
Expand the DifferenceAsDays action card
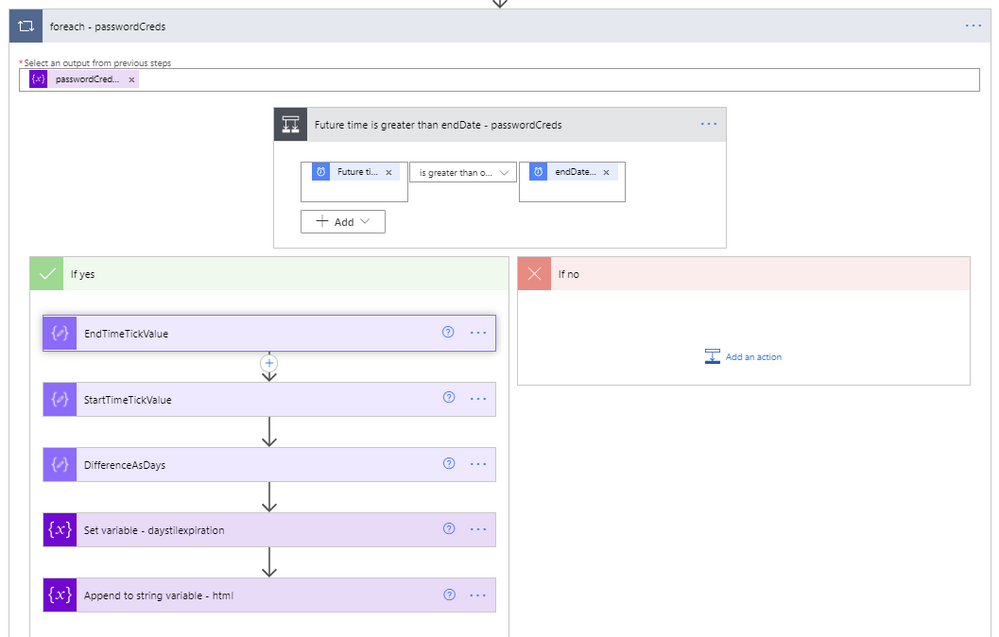point(269,464)
